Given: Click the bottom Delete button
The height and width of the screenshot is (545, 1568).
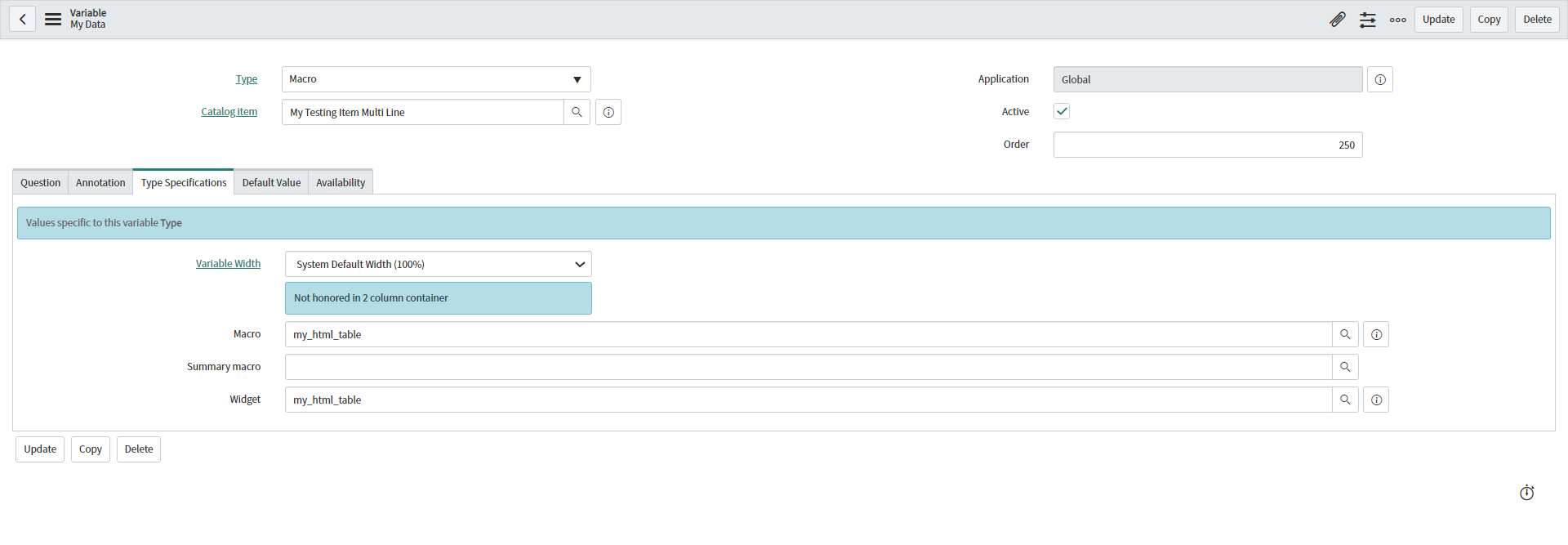Looking at the screenshot, I should tap(139, 449).
